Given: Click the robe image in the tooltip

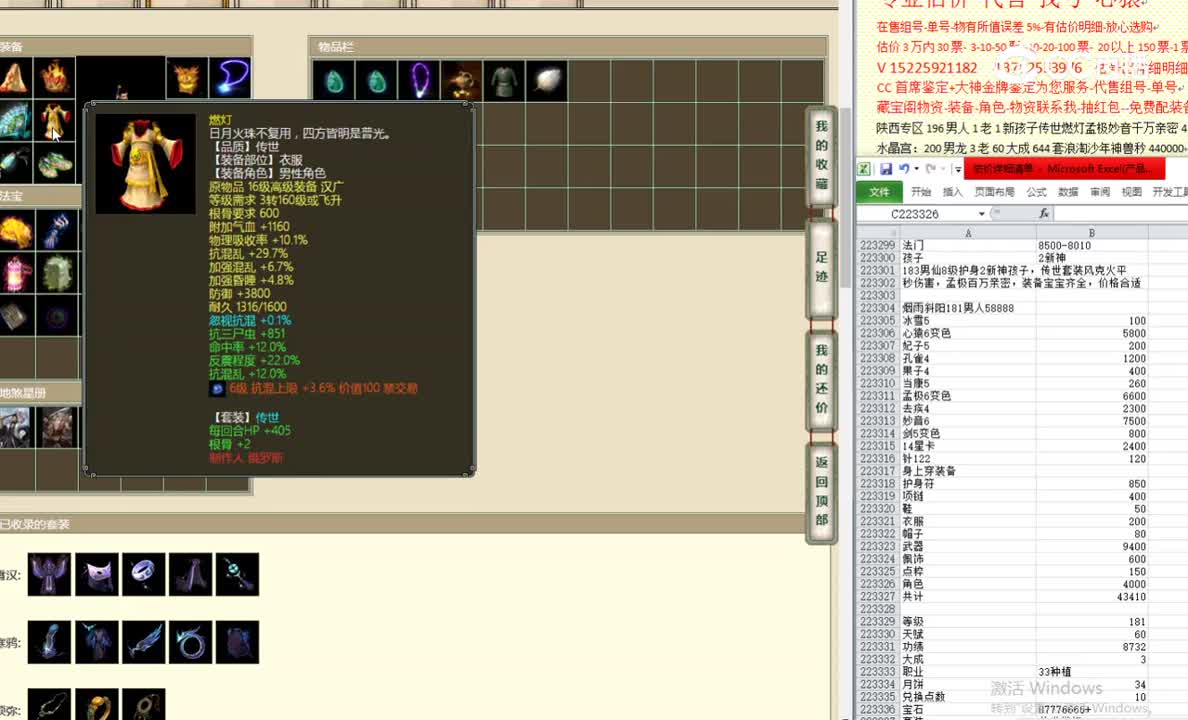Looking at the screenshot, I should [x=145, y=164].
